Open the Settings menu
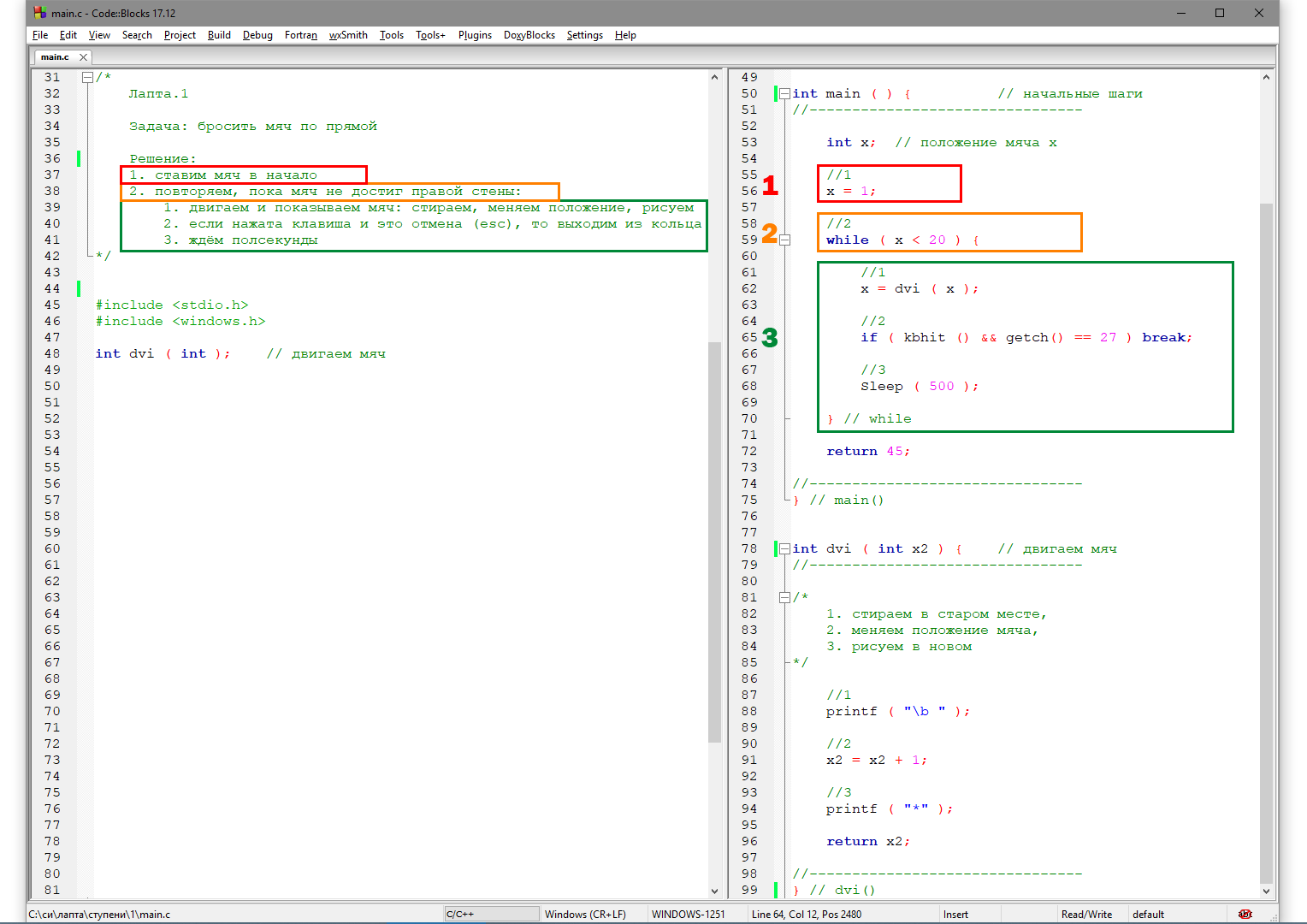1307x924 pixels. (x=584, y=35)
